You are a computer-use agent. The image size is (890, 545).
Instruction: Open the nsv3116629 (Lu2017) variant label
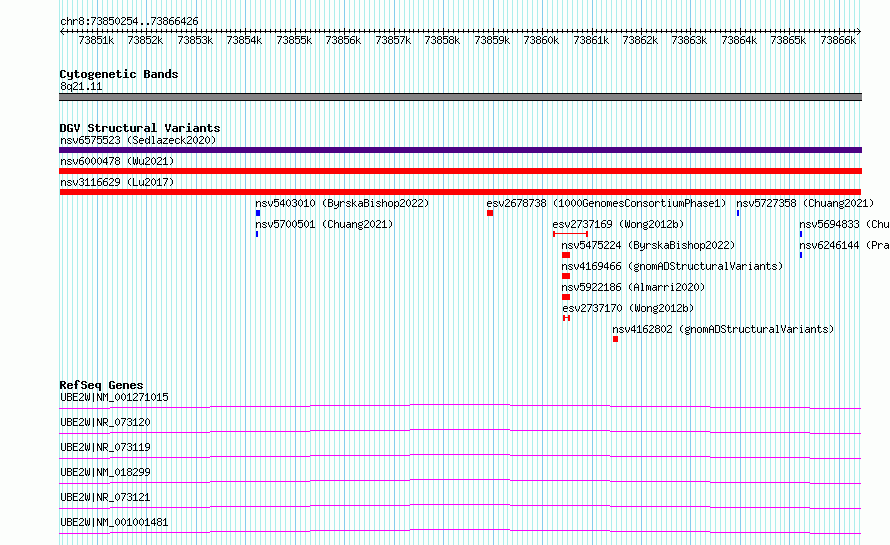(x=117, y=182)
